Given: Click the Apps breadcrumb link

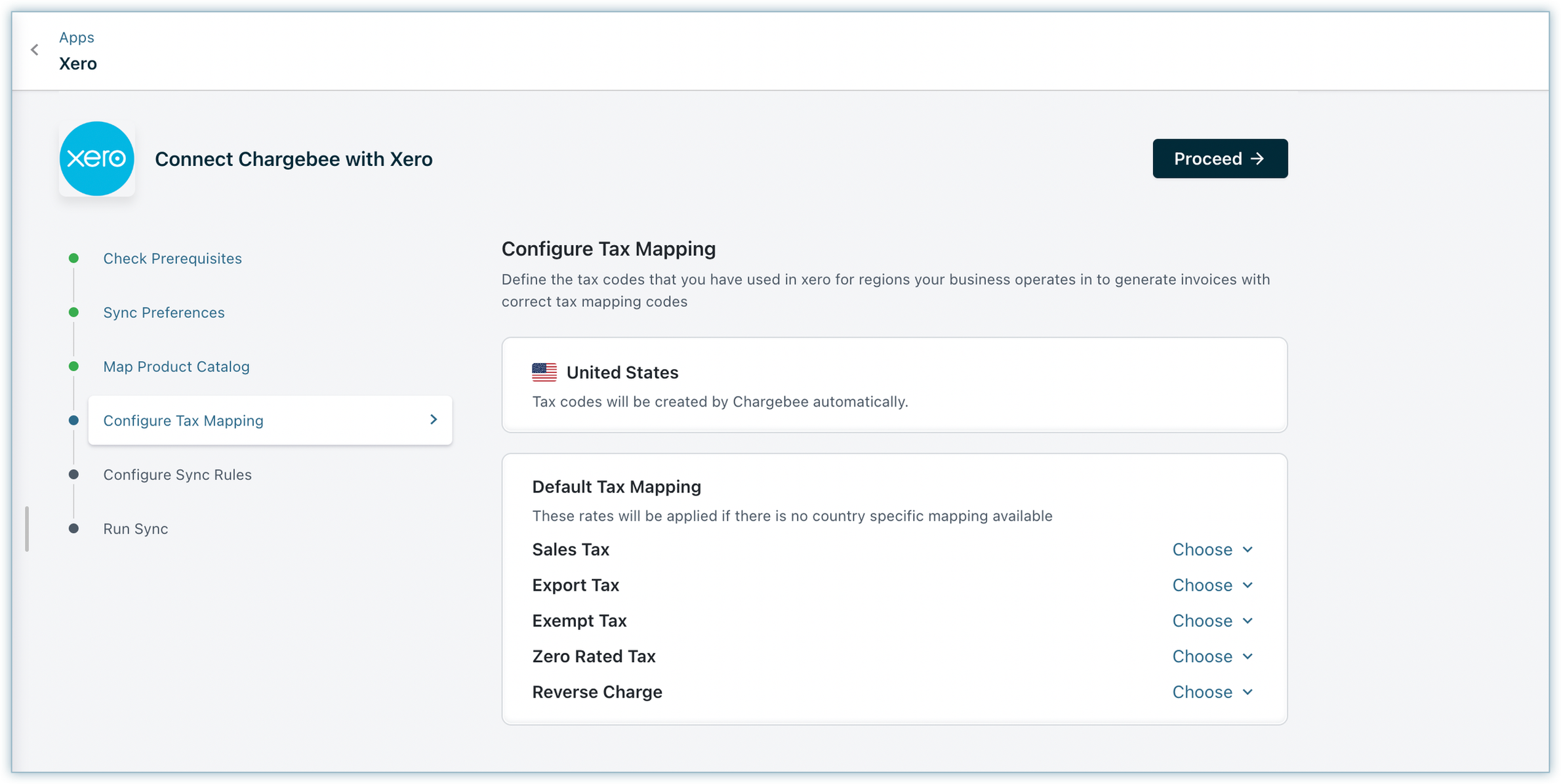Looking at the screenshot, I should [77, 37].
